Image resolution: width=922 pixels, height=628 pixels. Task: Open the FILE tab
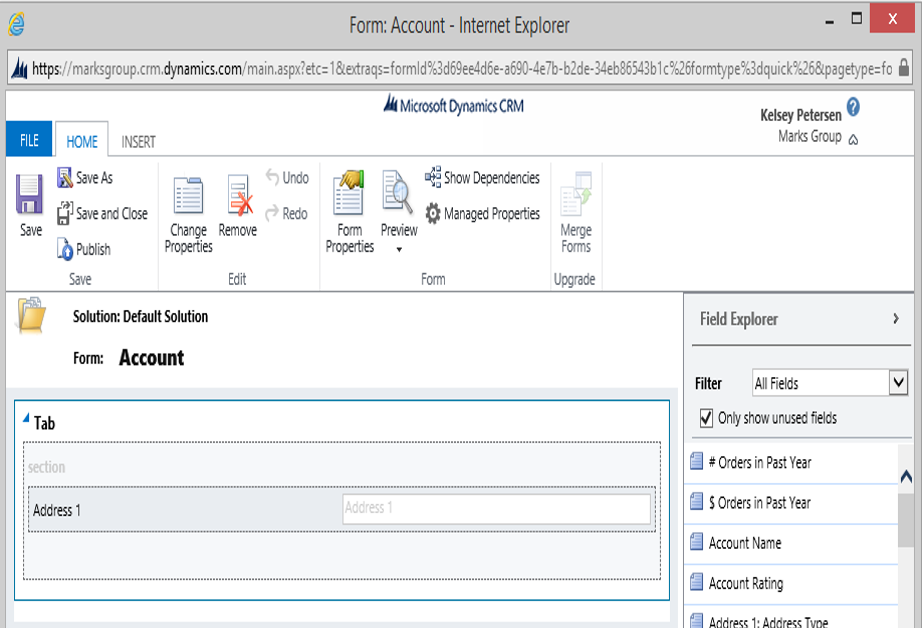[x=29, y=140]
